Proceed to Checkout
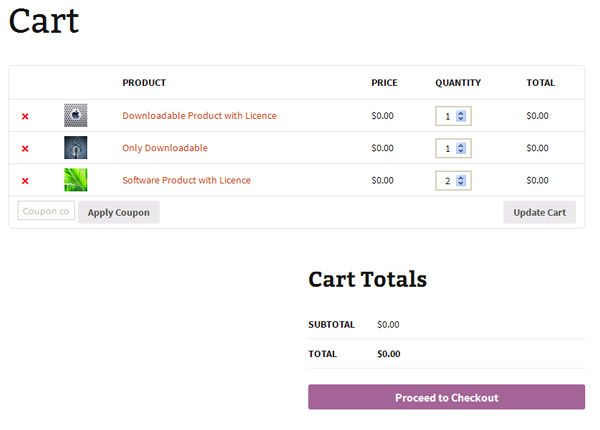 446,397
